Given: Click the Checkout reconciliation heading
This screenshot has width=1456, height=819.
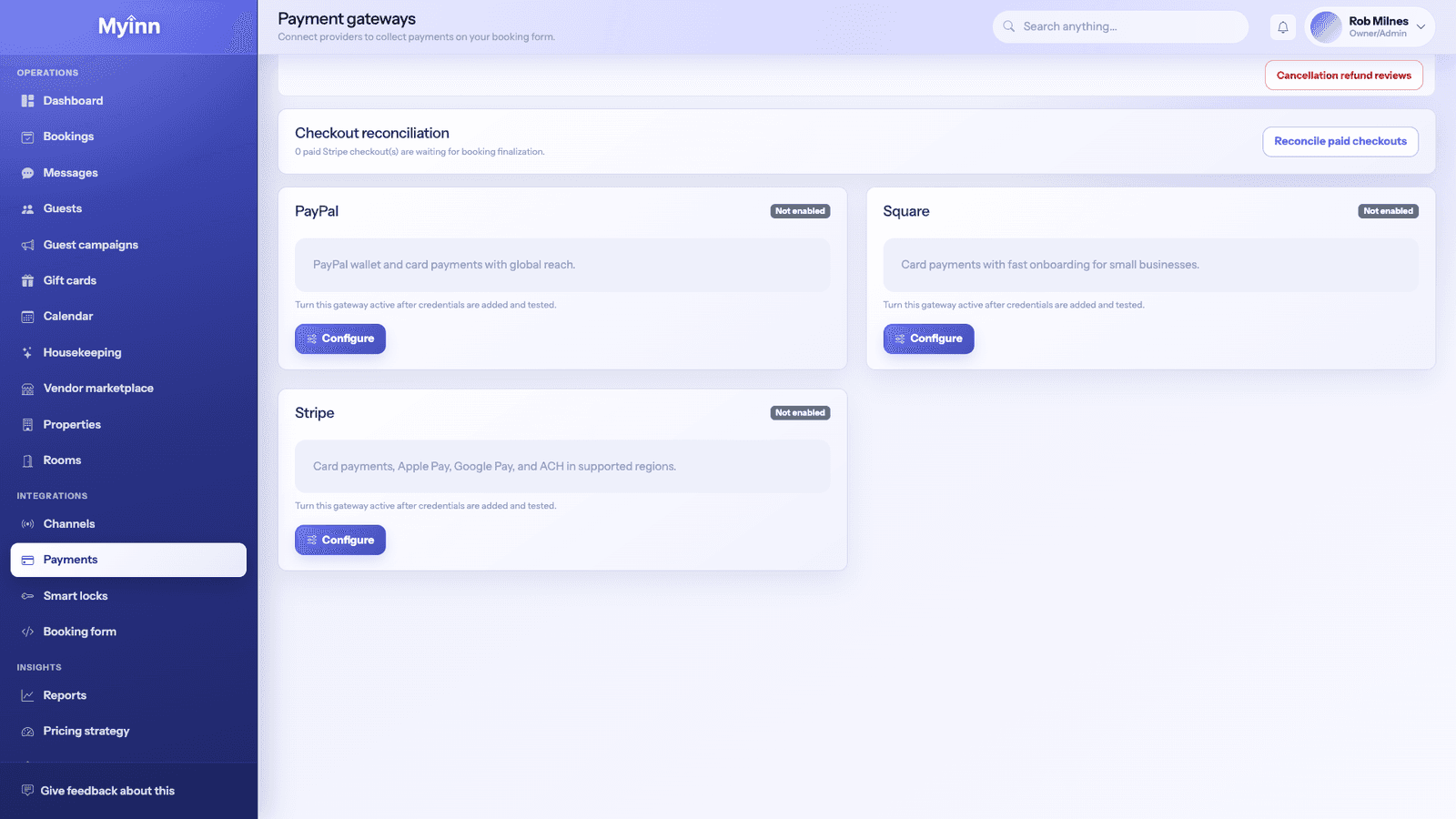Looking at the screenshot, I should pyautogui.click(x=372, y=133).
